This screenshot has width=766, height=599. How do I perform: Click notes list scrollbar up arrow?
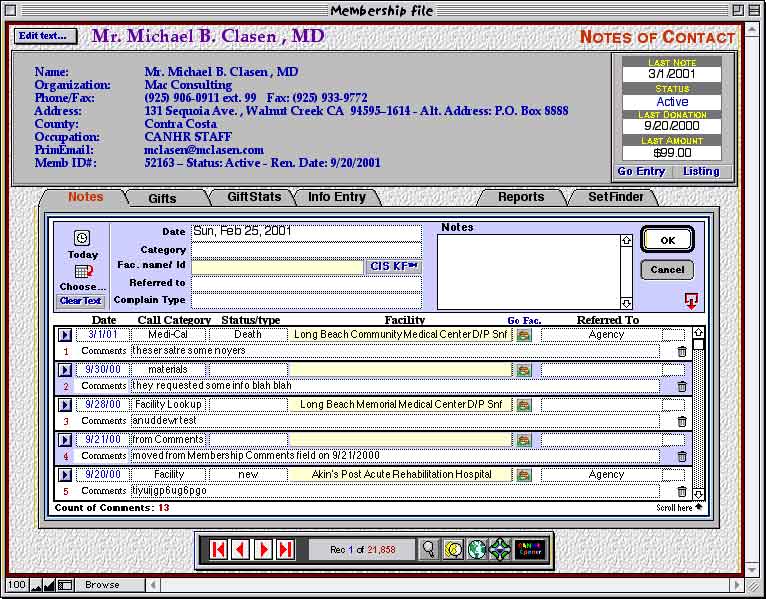pyautogui.click(x=699, y=333)
